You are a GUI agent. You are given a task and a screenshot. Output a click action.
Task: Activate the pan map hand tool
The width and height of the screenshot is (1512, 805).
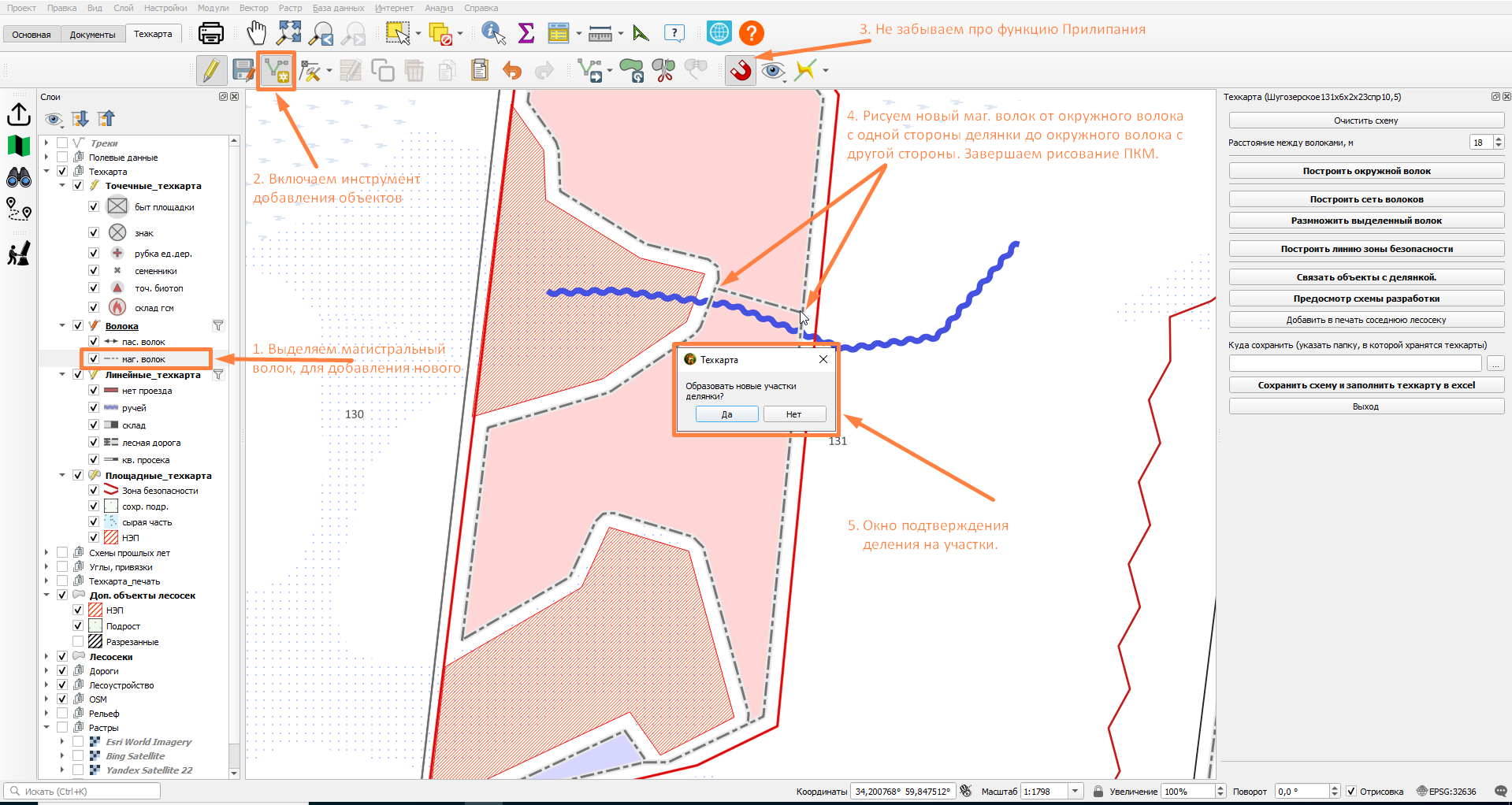(256, 33)
